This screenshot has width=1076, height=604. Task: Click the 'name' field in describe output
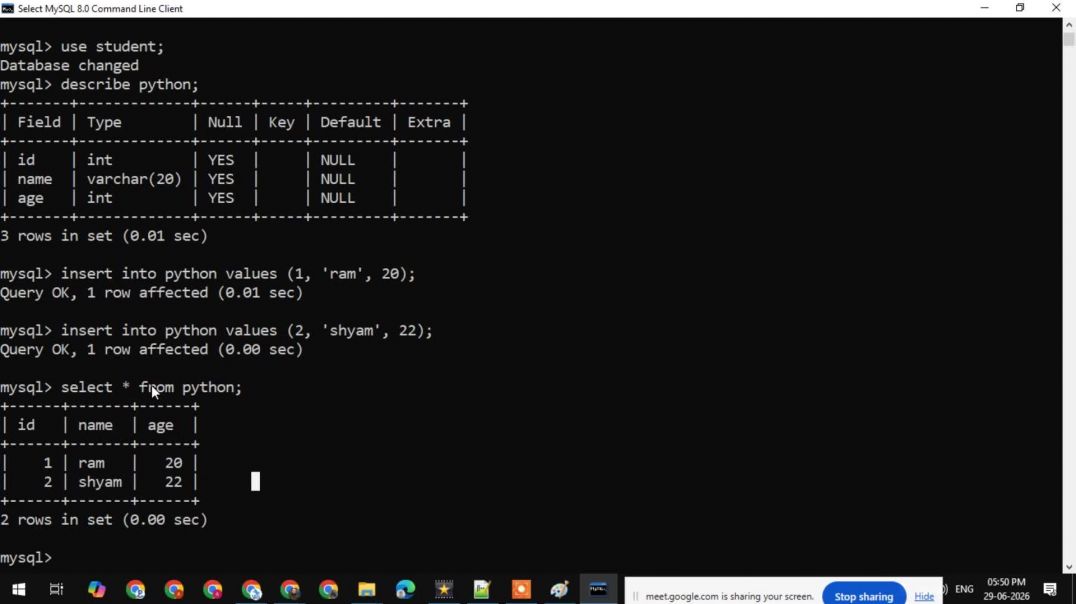coord(34,179)
